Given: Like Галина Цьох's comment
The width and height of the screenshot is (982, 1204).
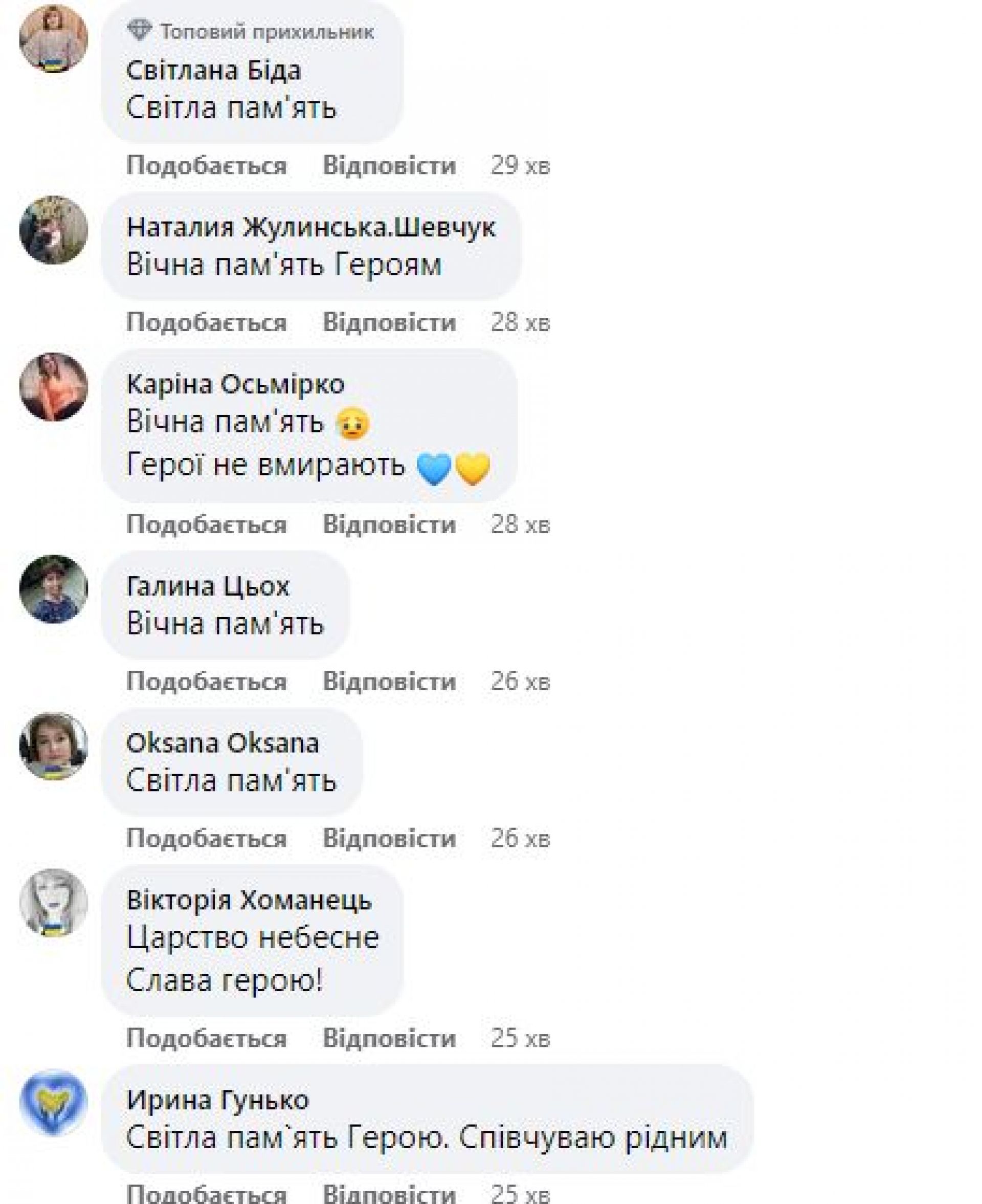Looking at the screenshot, I should pyautogui.click(x=207, y=681).
